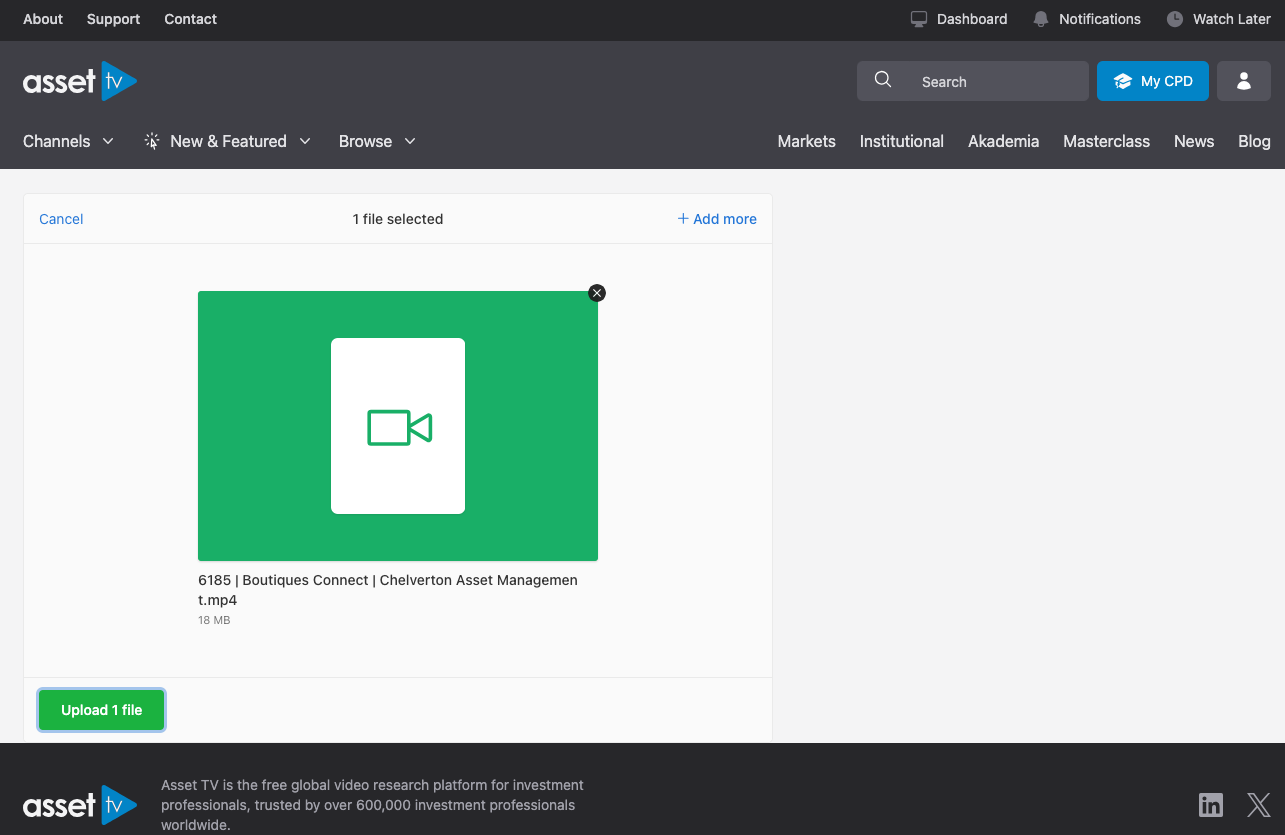Click the Watch Later clock icon

click(1174, 19)
